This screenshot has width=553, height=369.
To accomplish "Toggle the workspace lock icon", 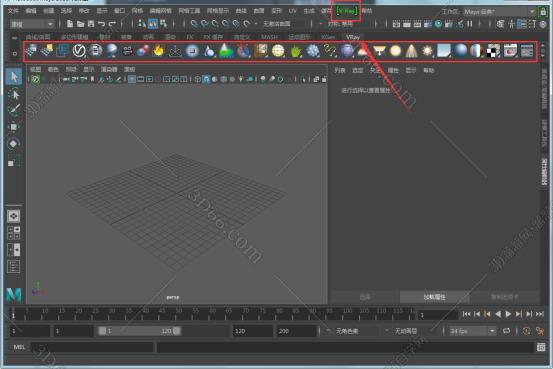I will [543, 12].
